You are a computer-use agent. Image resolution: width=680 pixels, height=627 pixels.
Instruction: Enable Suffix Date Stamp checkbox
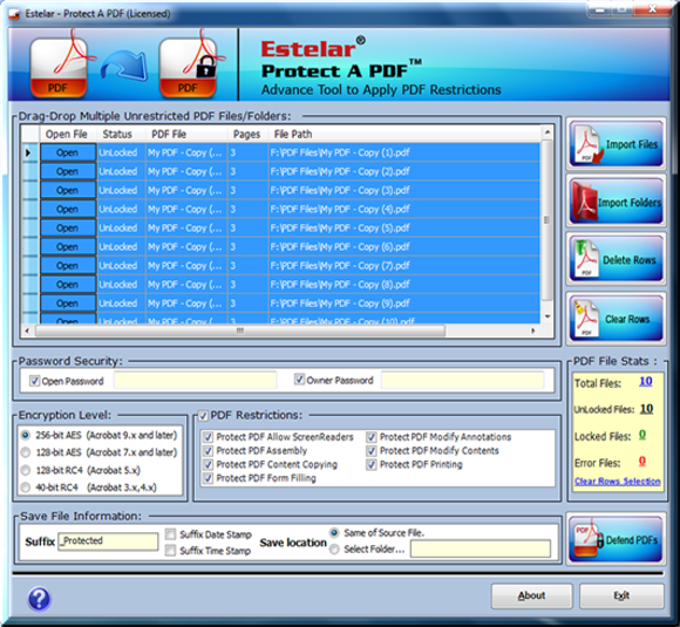pos(171,534)
